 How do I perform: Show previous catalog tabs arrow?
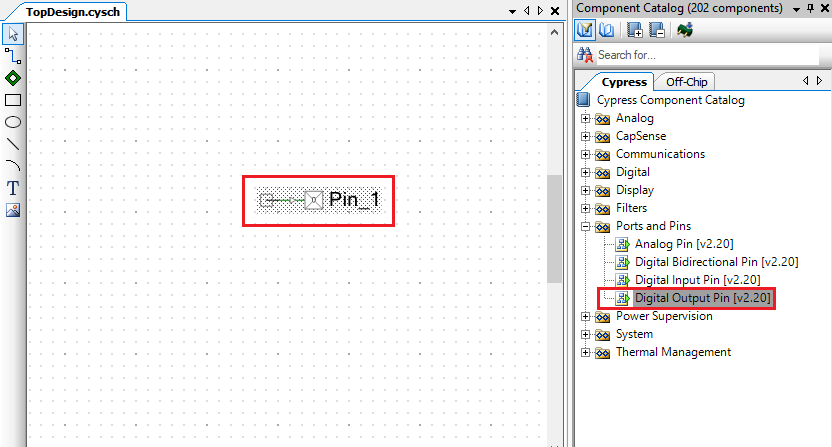pyautogui.click(x=805, y=81)
